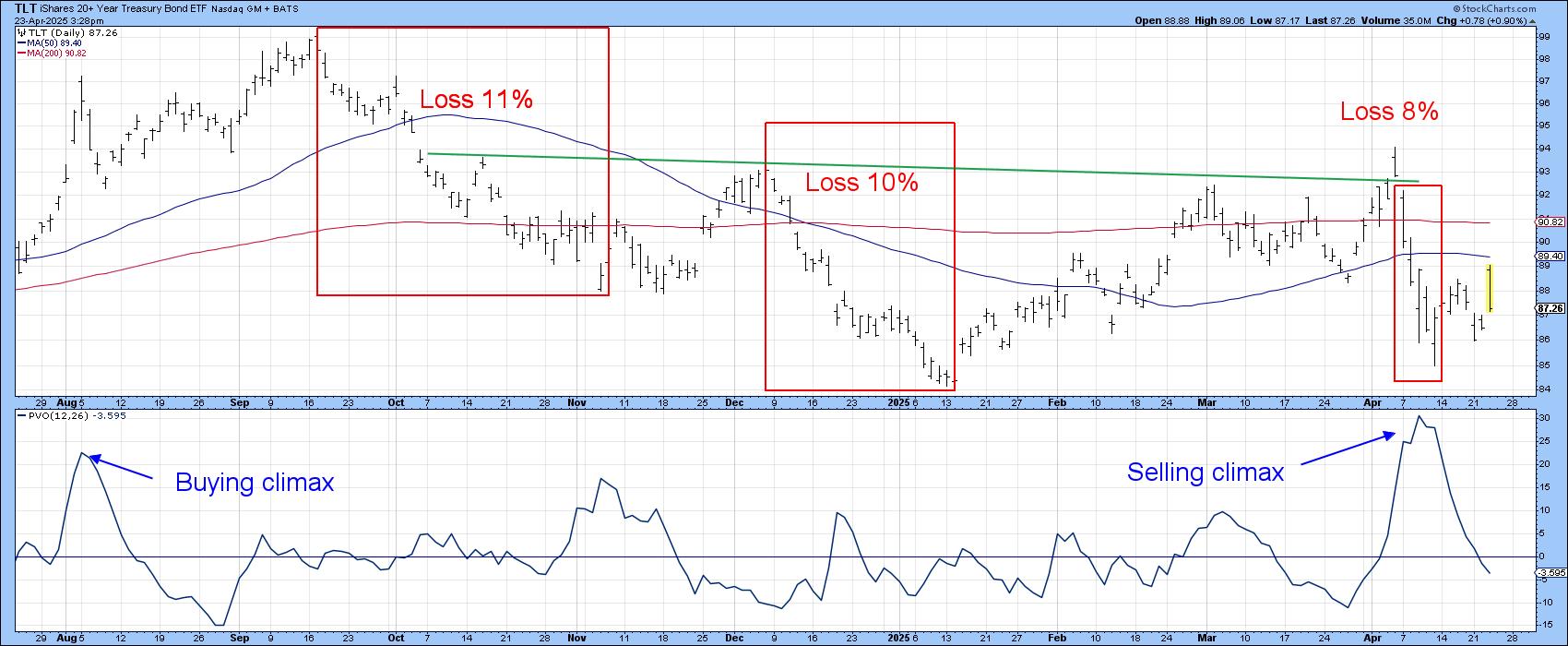Image resolution: width=1568 pixels, height=646 pixels.
Task: Click the 90.82 MA(200) price tag on right axis
Action: coord(1548,221)
